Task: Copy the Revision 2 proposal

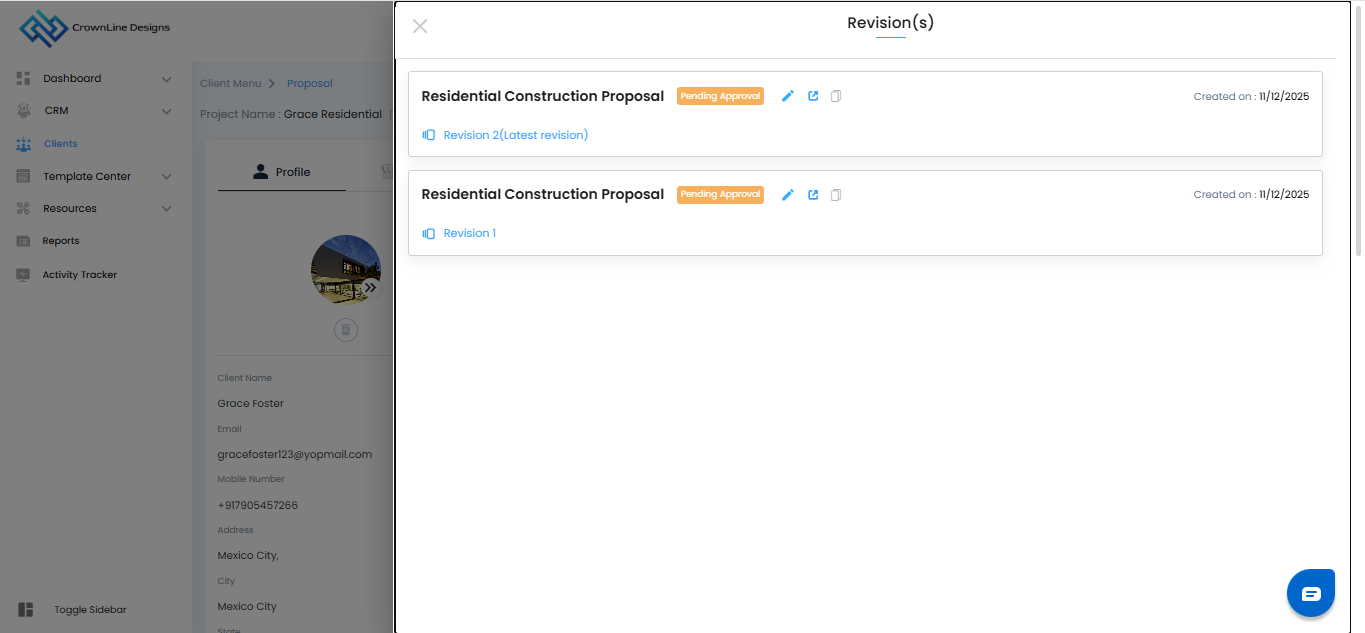Action: tap(836, 96)
